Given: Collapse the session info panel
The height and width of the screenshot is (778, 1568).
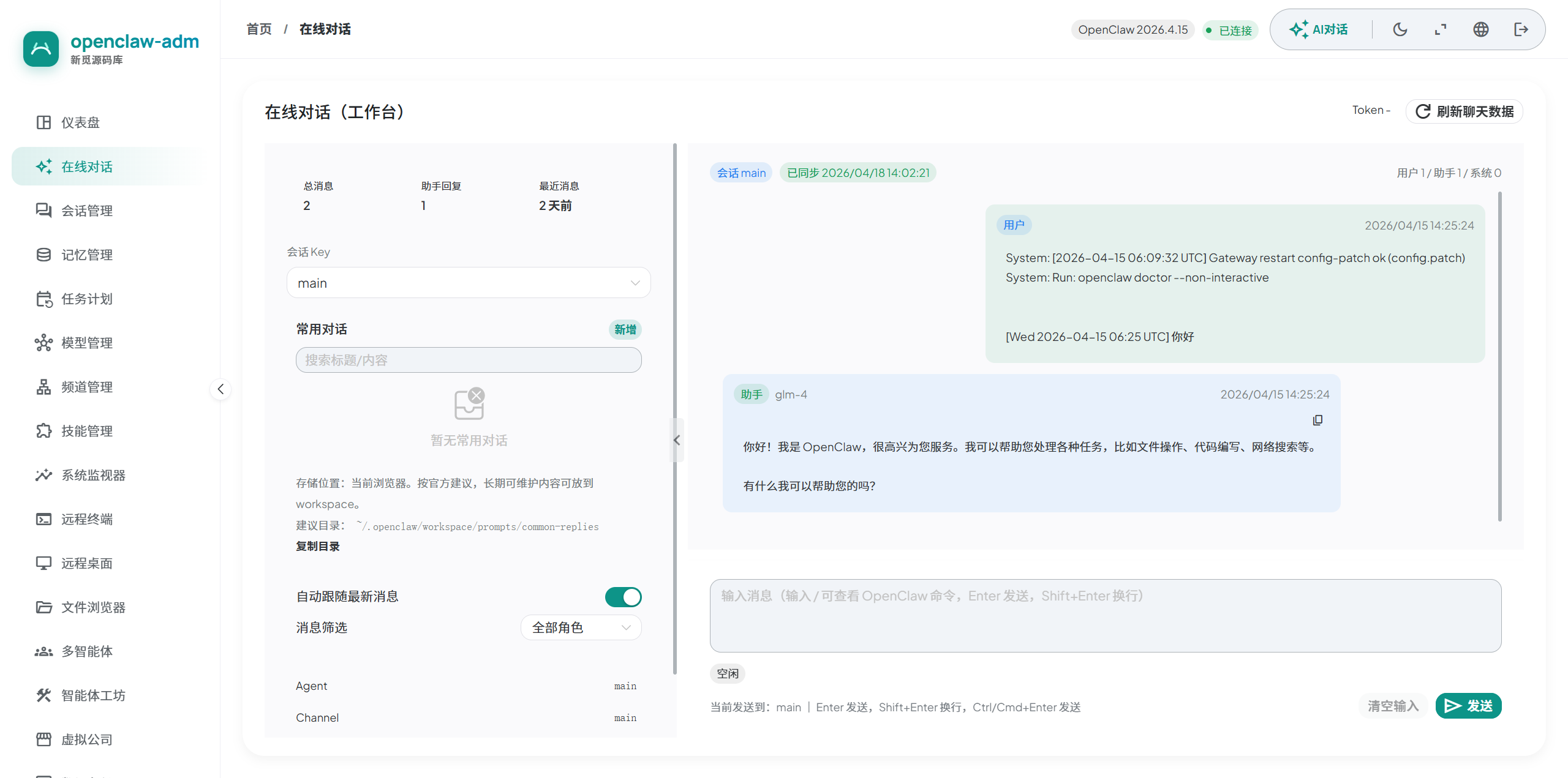Looking at the screenshot, I should tap(677, 440).
